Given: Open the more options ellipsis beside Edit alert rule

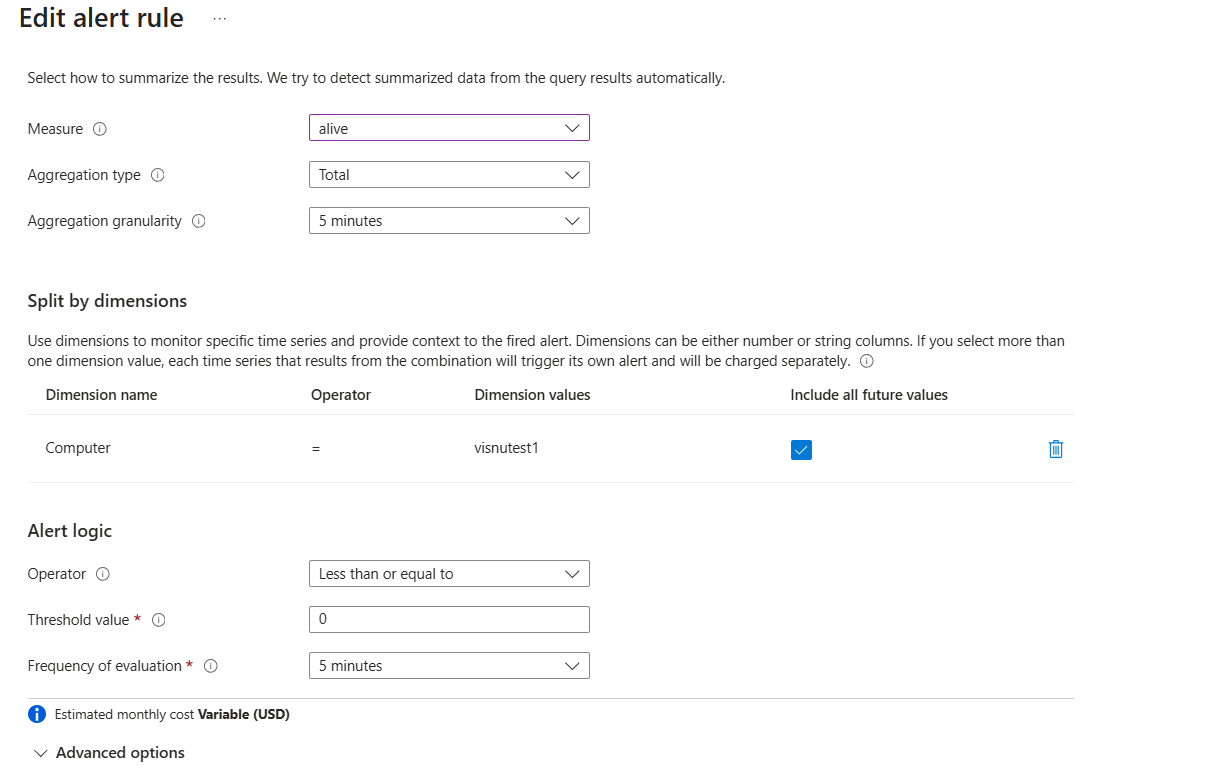Looking at the screenshot, I should [x=220, y=18].
